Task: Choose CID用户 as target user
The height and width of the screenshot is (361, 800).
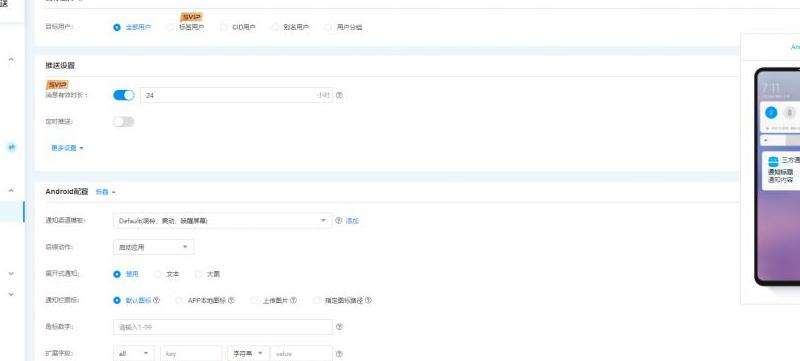Action: click(x=224, y=28)
